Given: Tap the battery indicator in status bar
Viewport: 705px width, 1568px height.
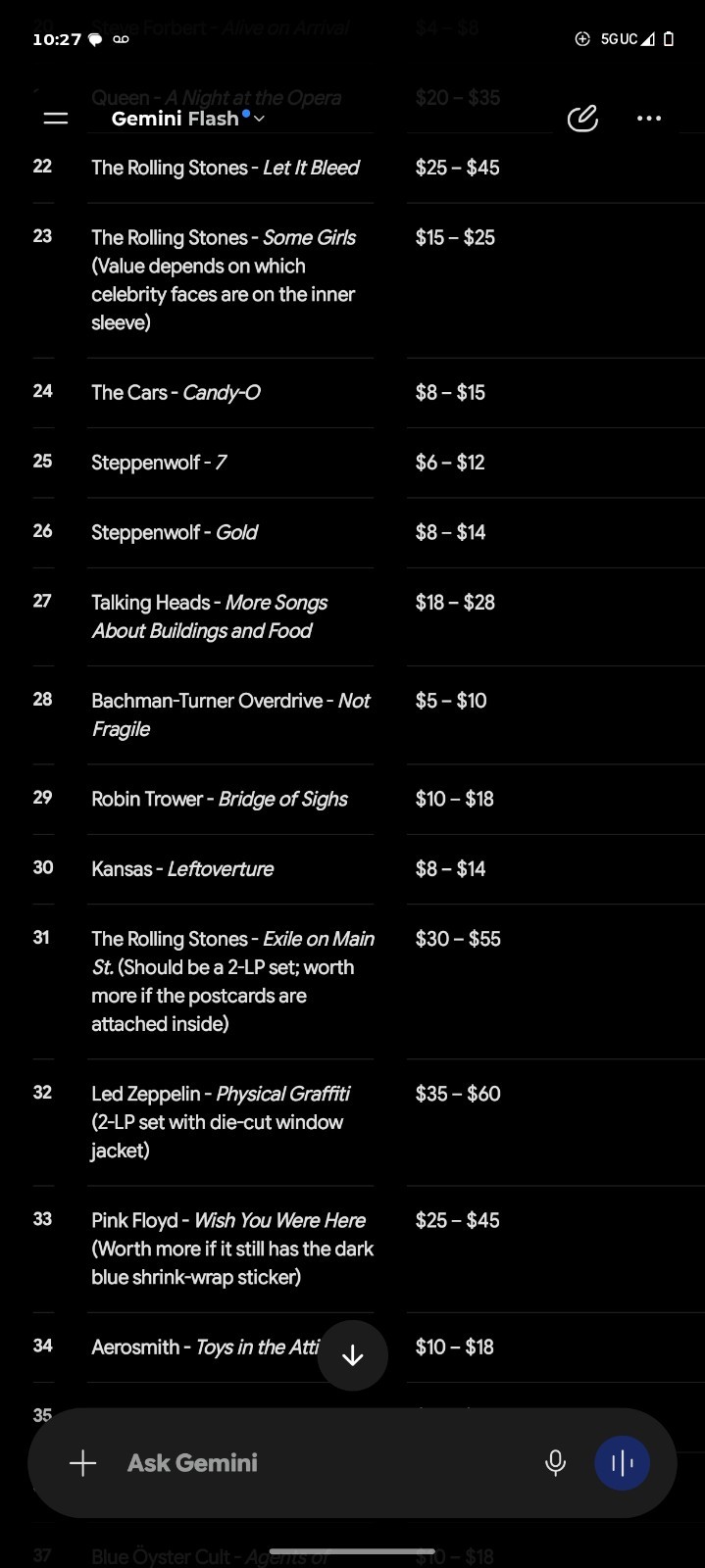Looking at the screenshot, I should click(669, 39).
